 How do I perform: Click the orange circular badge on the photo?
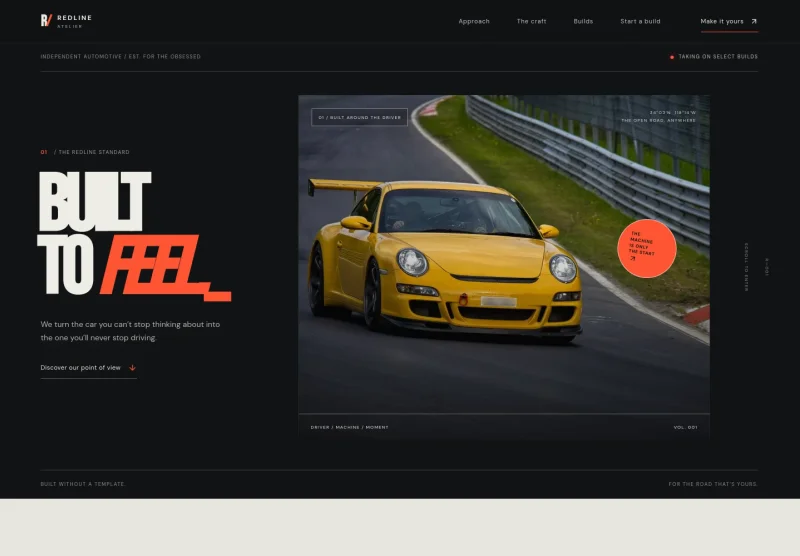(x=646, y=248)
